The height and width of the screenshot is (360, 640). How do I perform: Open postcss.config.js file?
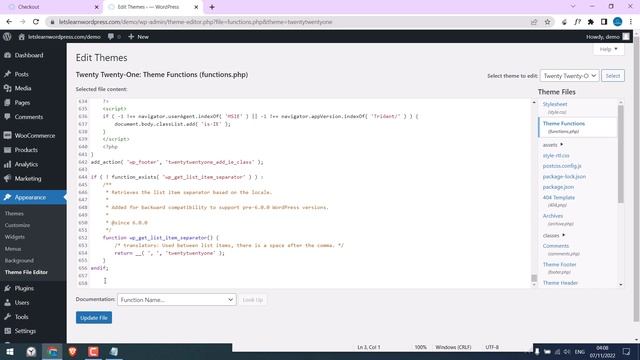562,166
